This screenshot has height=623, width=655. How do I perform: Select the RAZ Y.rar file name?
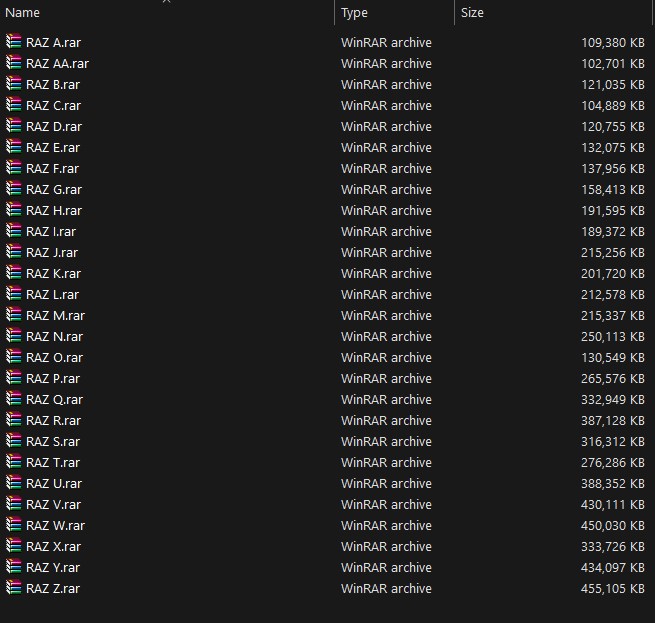pos(53,567)
